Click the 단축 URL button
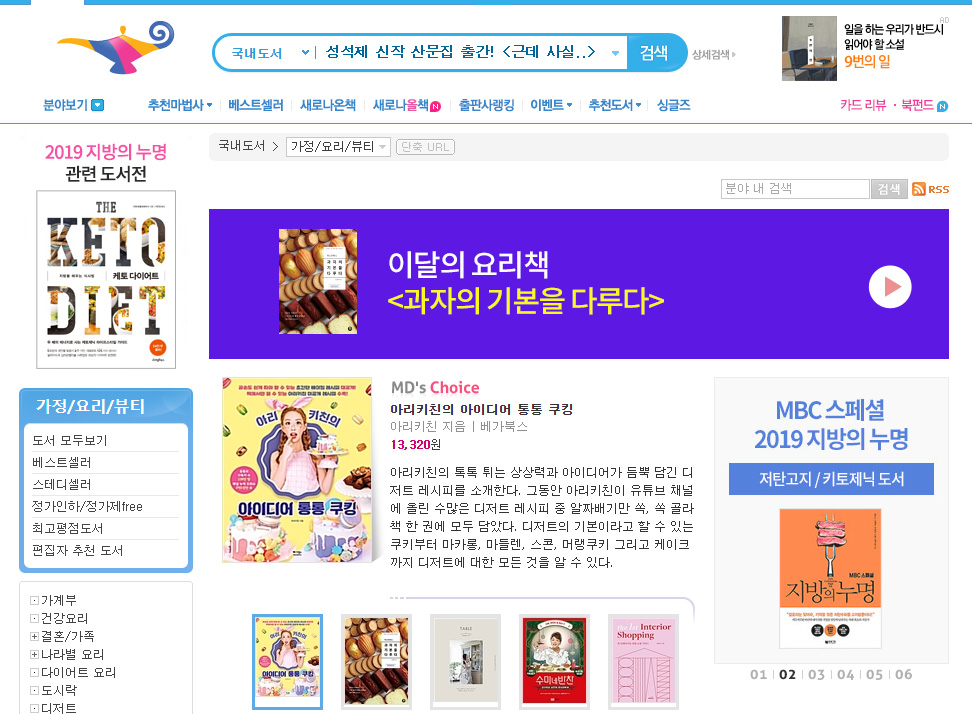Image resolution: width=972 pixels, height=714 pixels. 425,147
